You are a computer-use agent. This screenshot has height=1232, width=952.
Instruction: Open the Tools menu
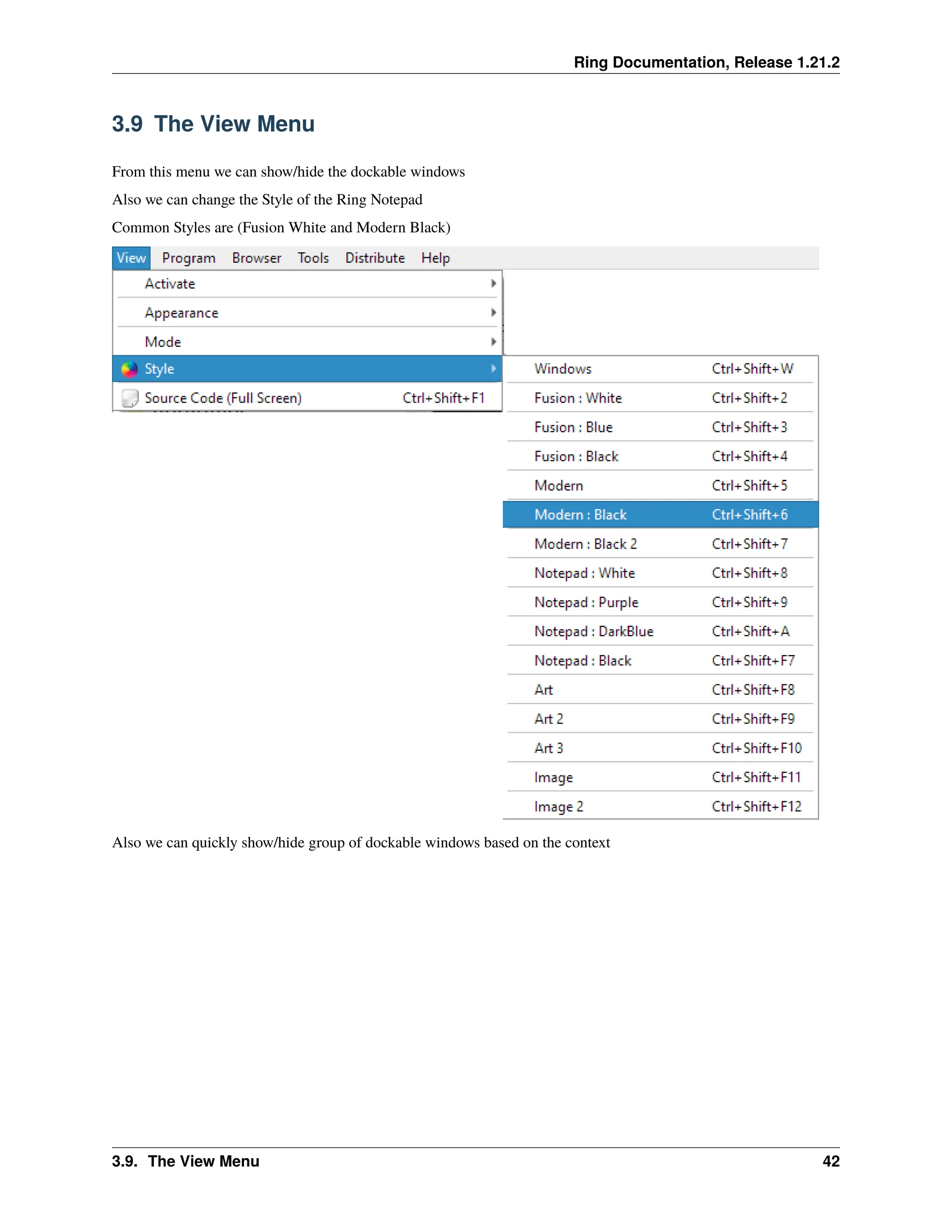coord(313,258)
